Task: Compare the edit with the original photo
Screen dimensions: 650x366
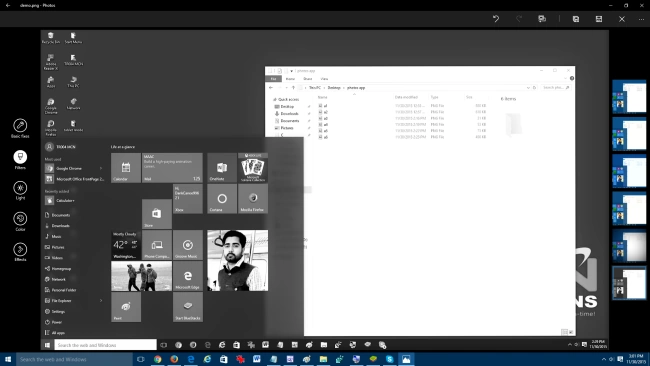Action: [x=542, y=19]
